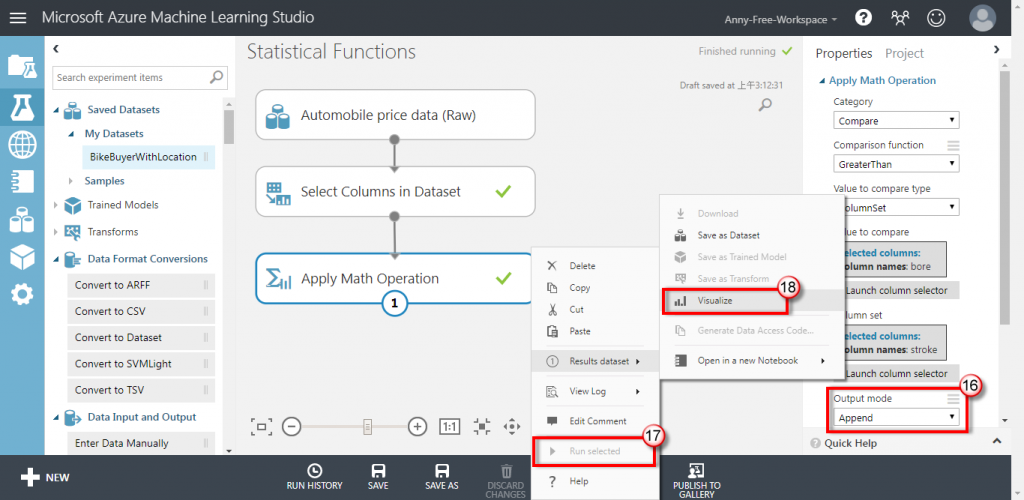Viewport: 1024px width, 500px height.
Task: Open the Notebooks sidebar icon
Action: click(x=22, y=182)
